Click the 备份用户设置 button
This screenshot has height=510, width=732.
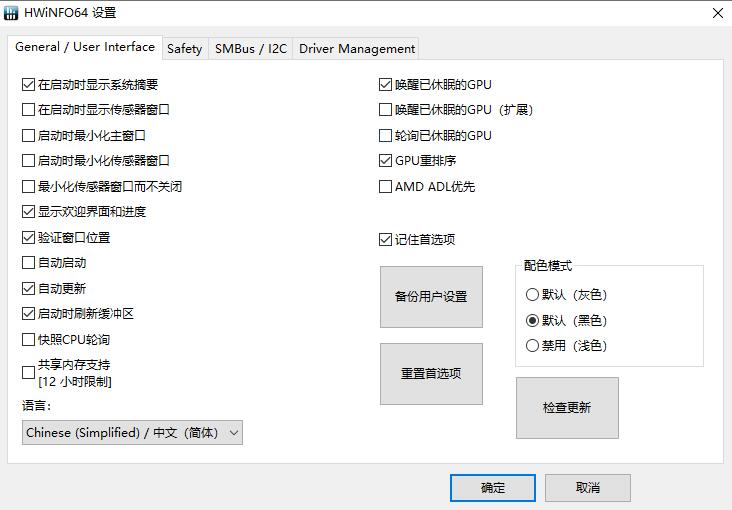[x=431, y=297]
